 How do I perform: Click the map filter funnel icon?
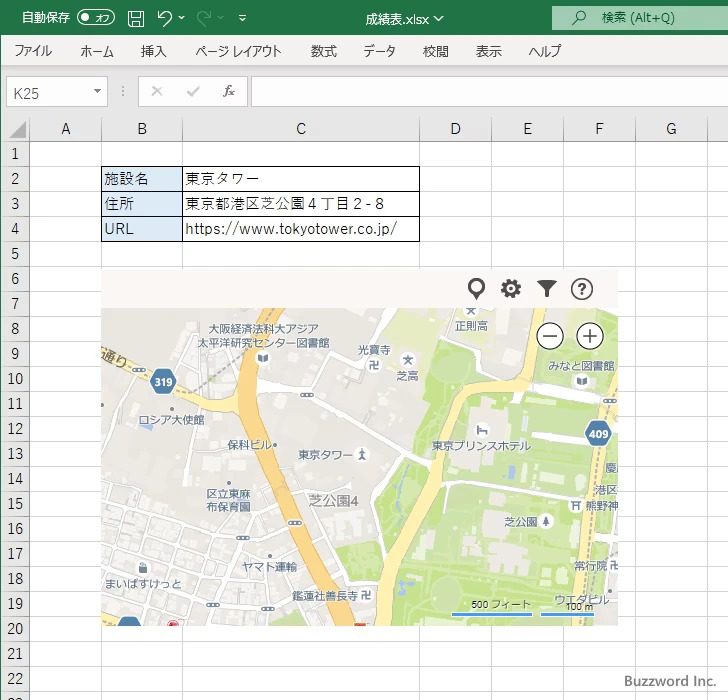[x=546, y=288]
